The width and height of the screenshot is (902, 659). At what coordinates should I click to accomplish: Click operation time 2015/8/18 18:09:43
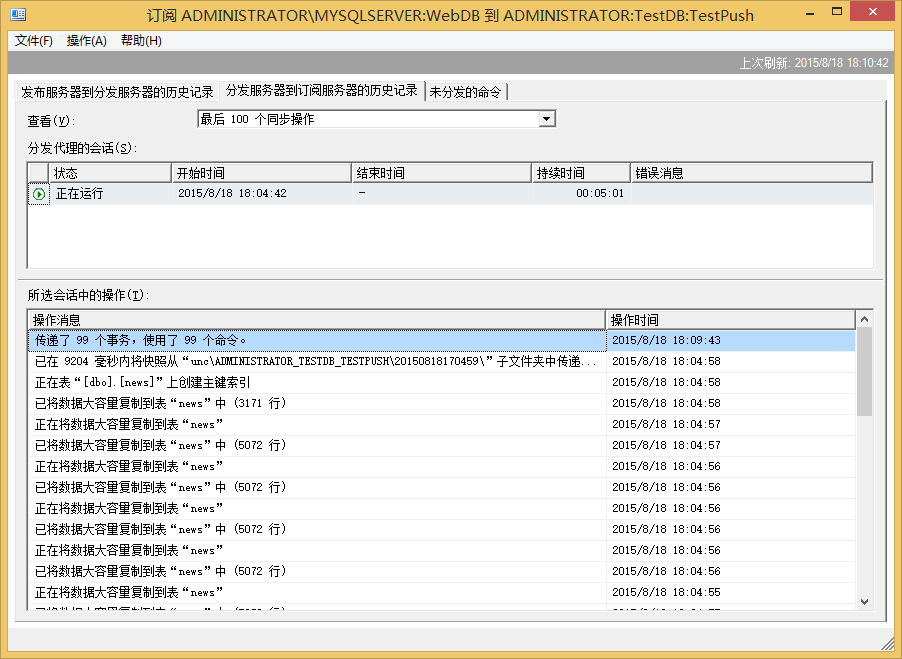click(666, 340)
